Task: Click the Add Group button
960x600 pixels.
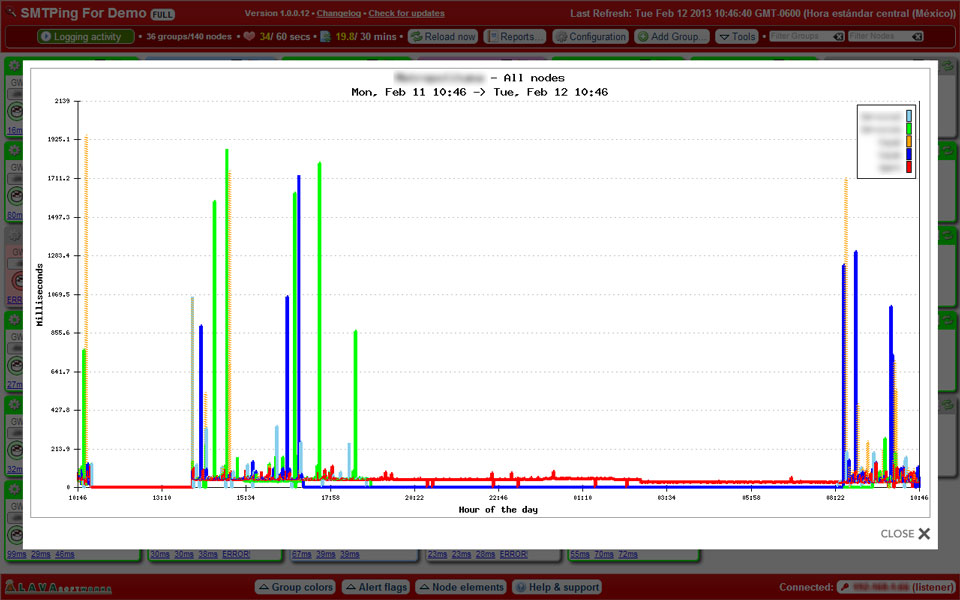Action: tap(672, 37)
